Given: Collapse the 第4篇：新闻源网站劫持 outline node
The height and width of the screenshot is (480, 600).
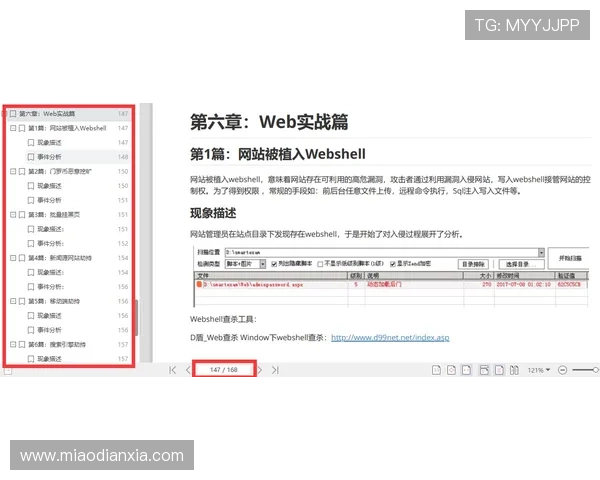Looking at the screenshot, I should pos(13,258).
